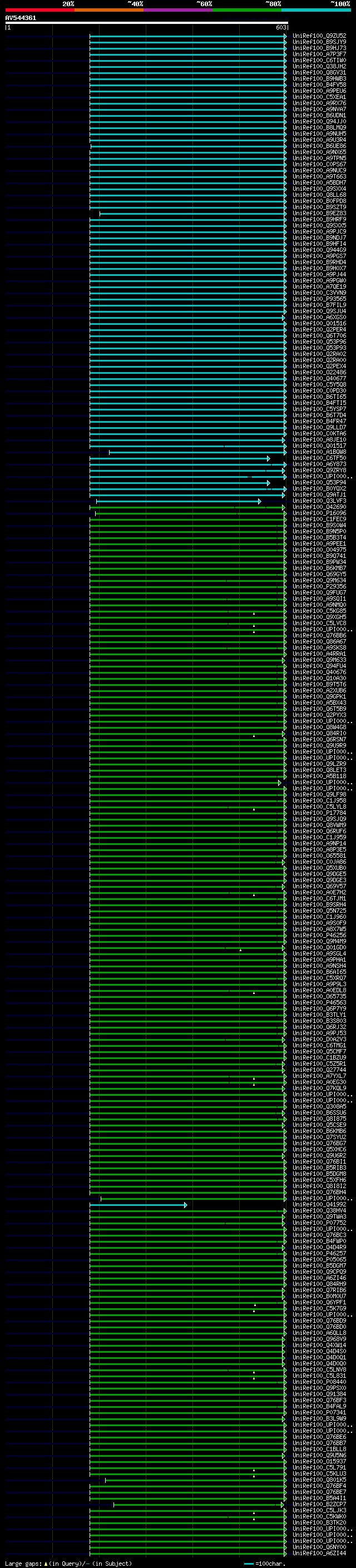
Task: Select hit label UniRef100_B9EZ83
Action: coord(319,213)
